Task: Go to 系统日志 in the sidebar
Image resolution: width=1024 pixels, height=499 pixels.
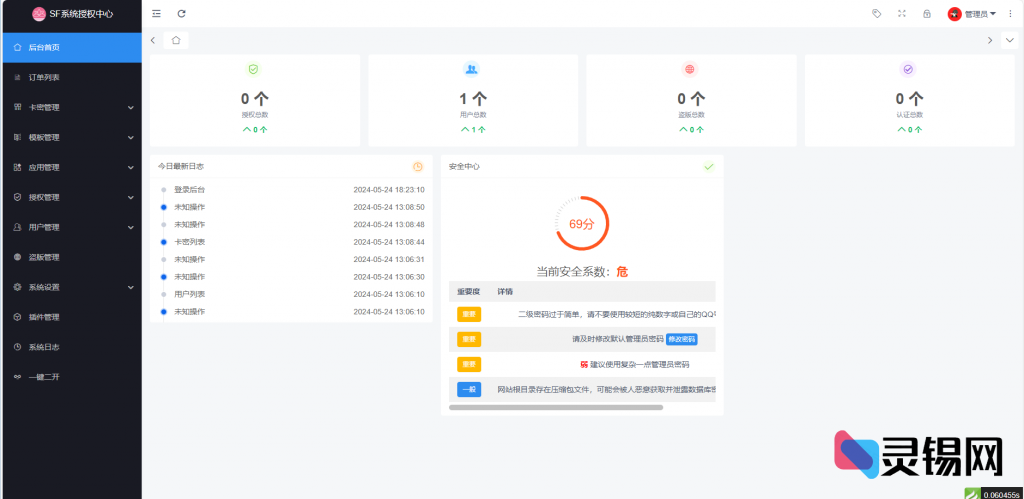Action: pyautogui.click(x=44, y=347)
